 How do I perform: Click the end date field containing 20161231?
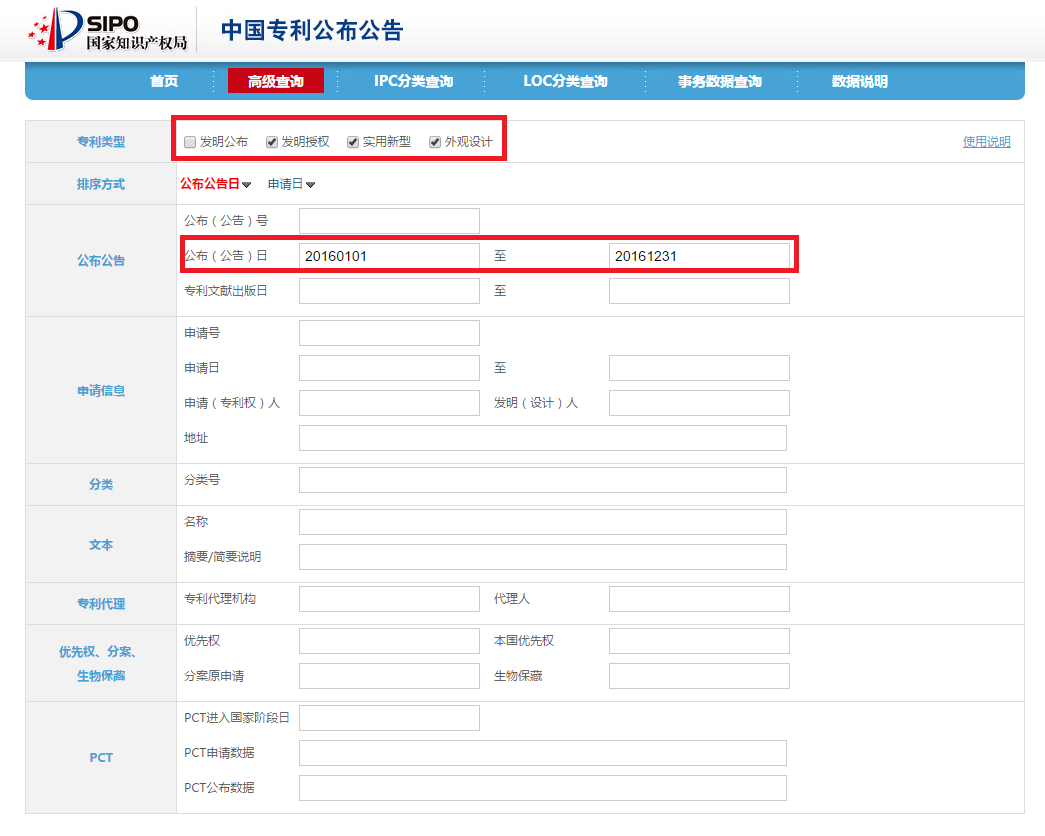699,256
